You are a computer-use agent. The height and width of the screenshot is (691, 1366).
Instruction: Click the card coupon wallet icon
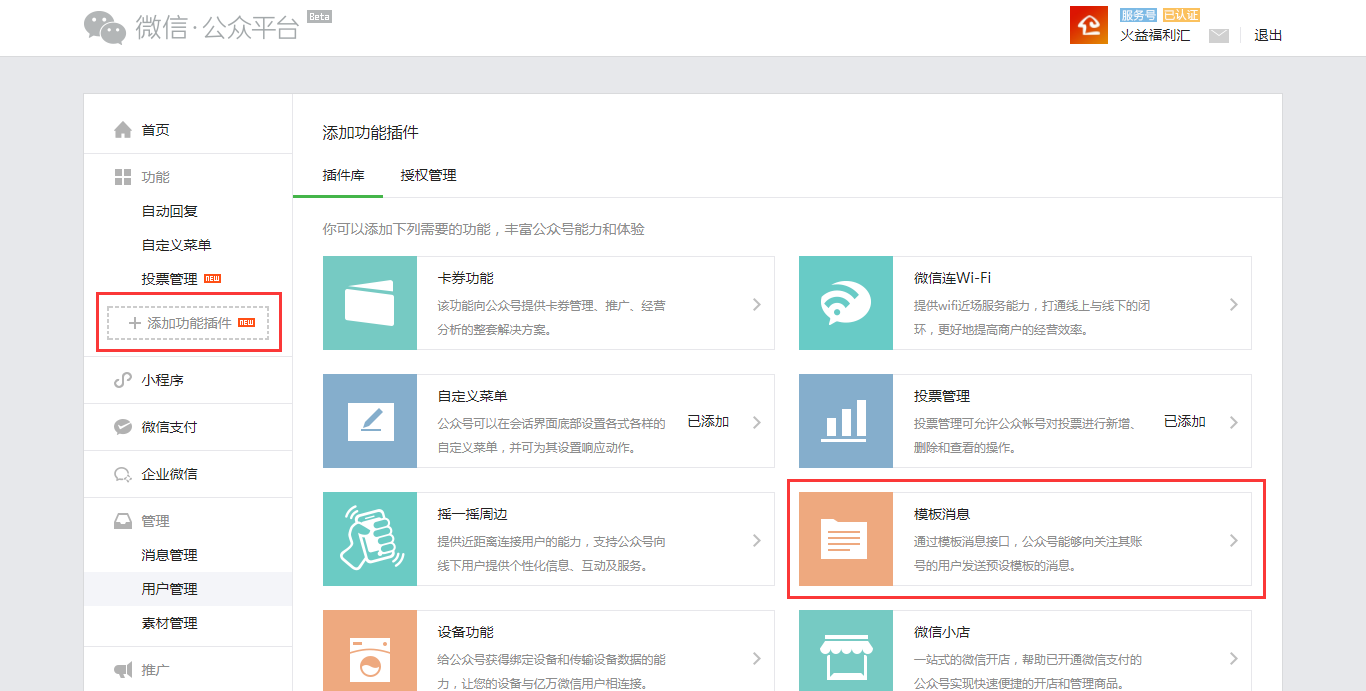coord(370,303)
